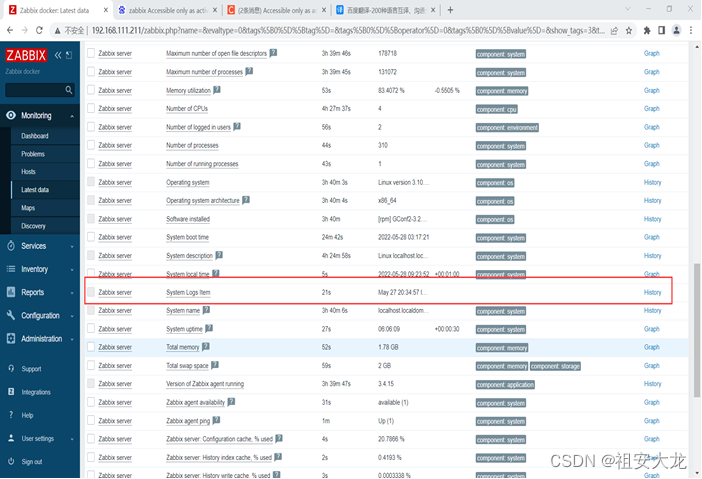Click browser back arrow
The image size is (702, 479).
point(10,30)
